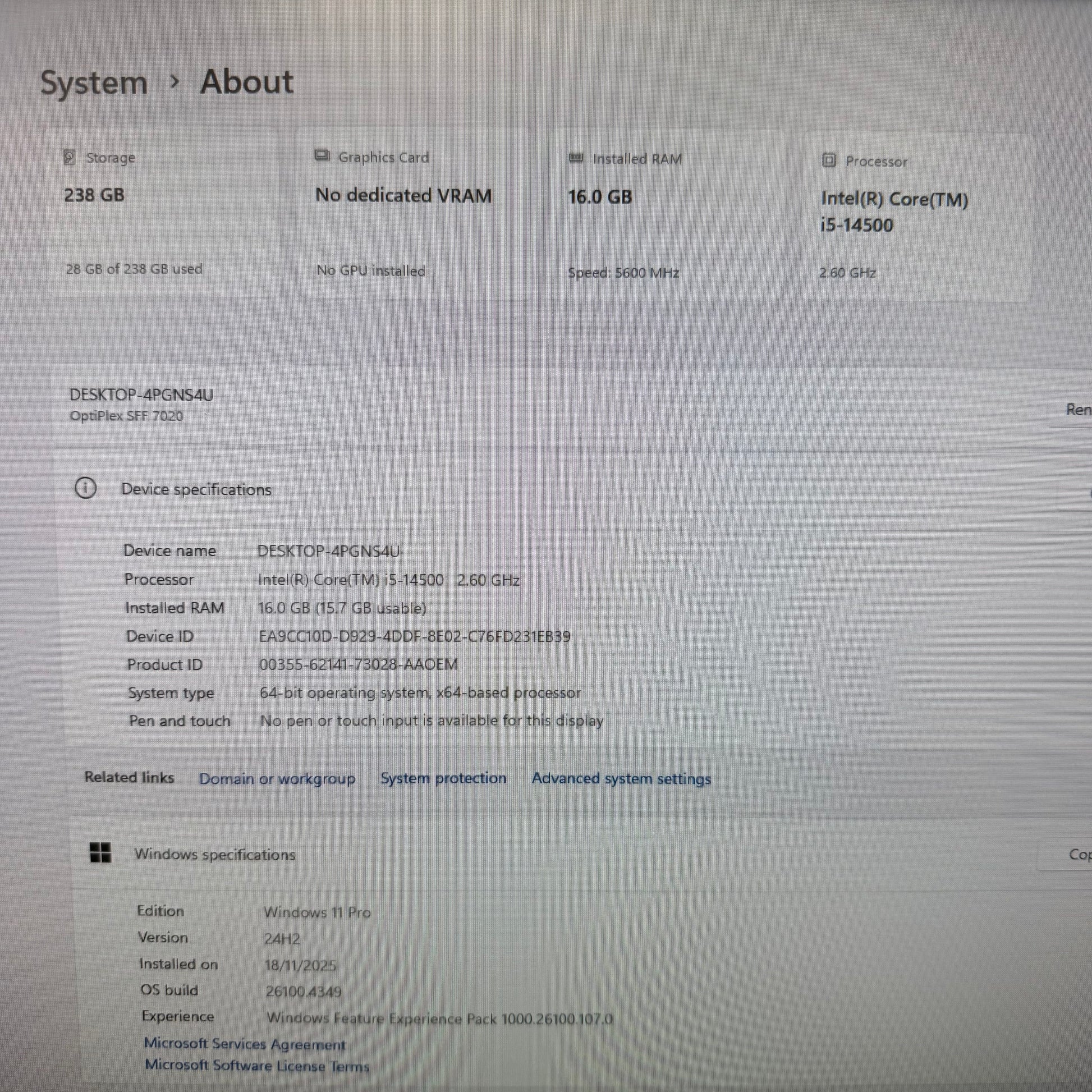Screen dimensions: 1092x1092
Task: Click the Intel Core i5-14500 Processor card
Action: 919,218
